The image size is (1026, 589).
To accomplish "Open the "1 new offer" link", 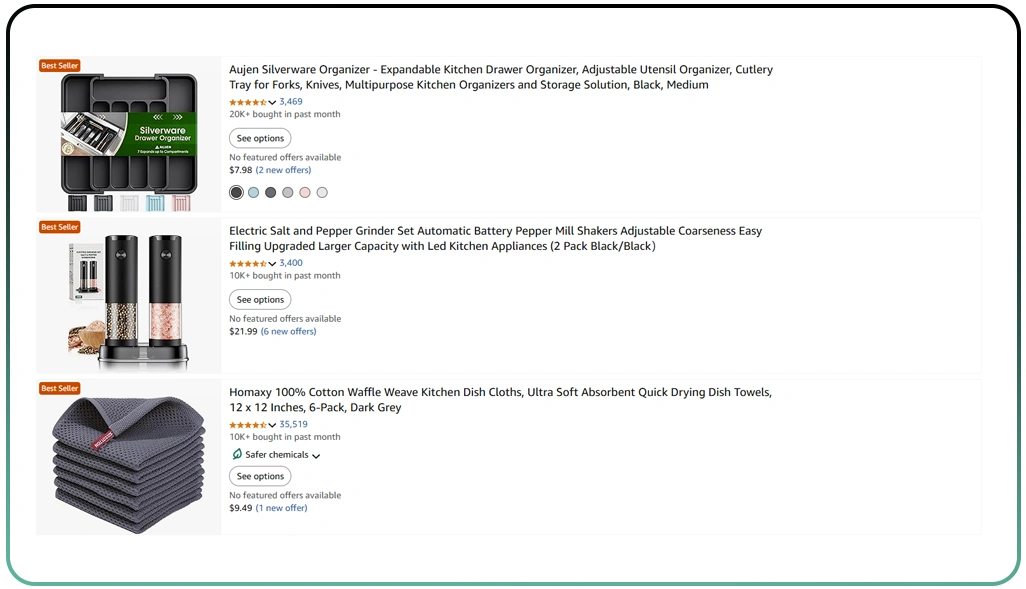I will coord(281,507).
